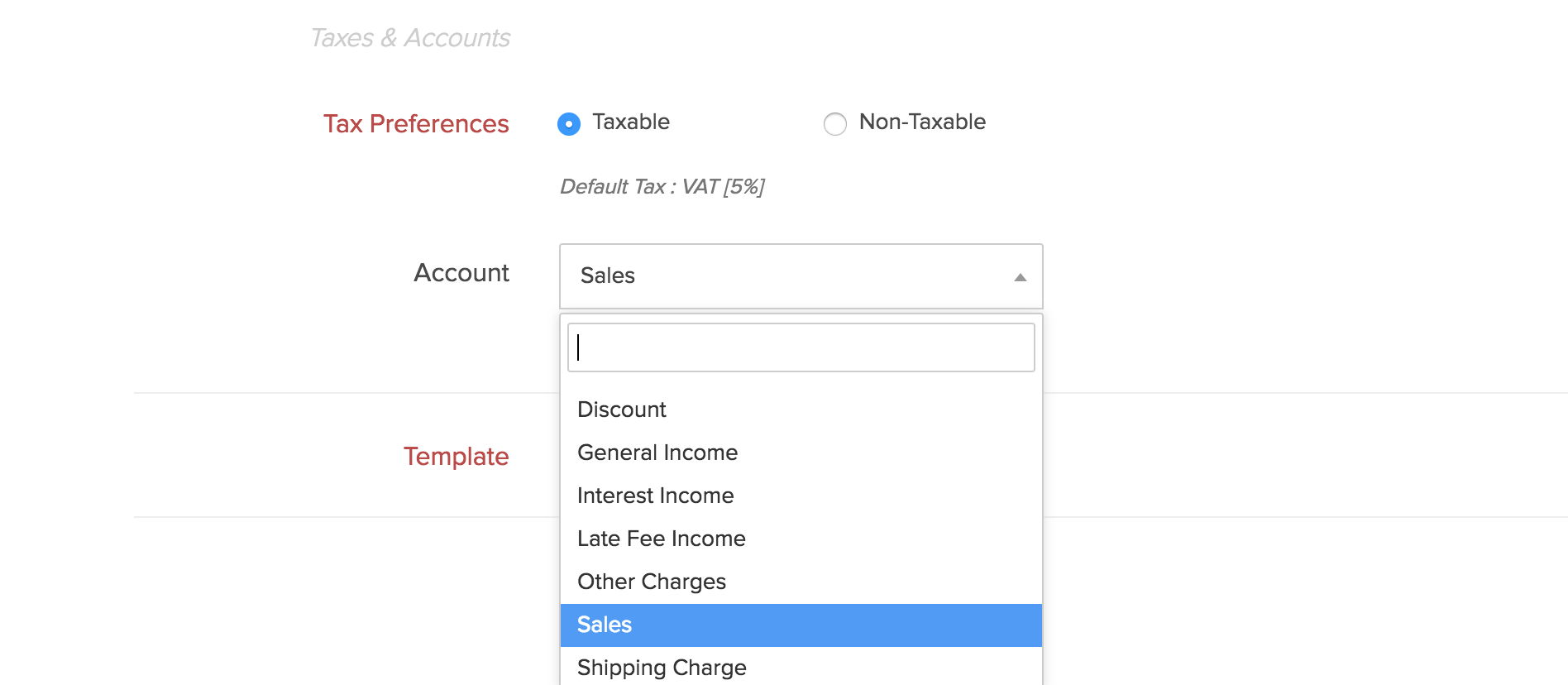Click the Template label

(456, 457)
